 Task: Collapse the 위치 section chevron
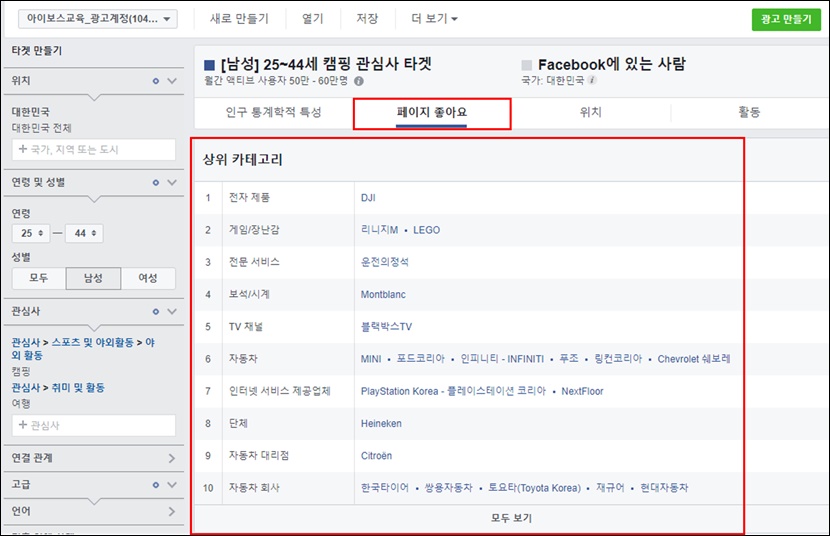(x=172, y=81)
